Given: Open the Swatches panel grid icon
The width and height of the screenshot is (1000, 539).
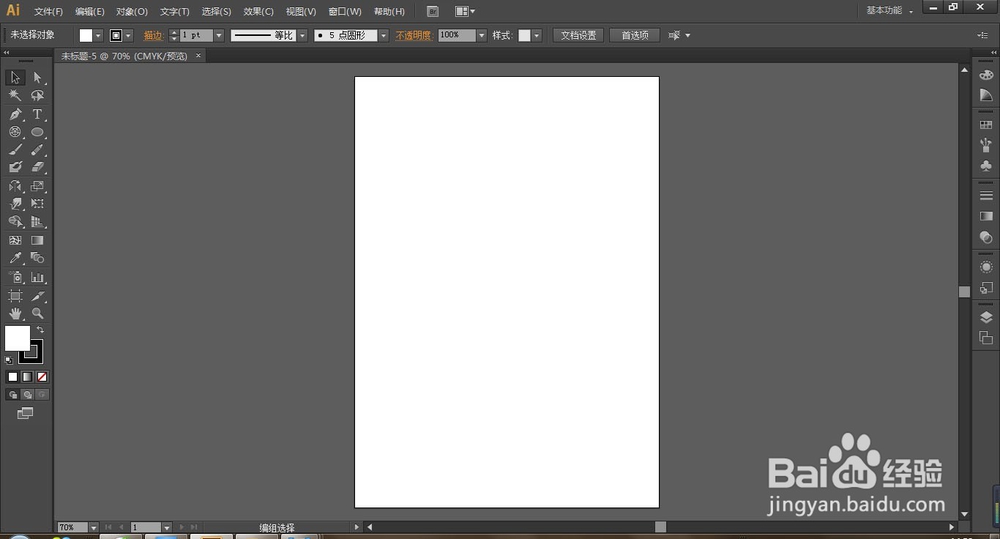Looking at the screenshot, I should tap(986, 125).
